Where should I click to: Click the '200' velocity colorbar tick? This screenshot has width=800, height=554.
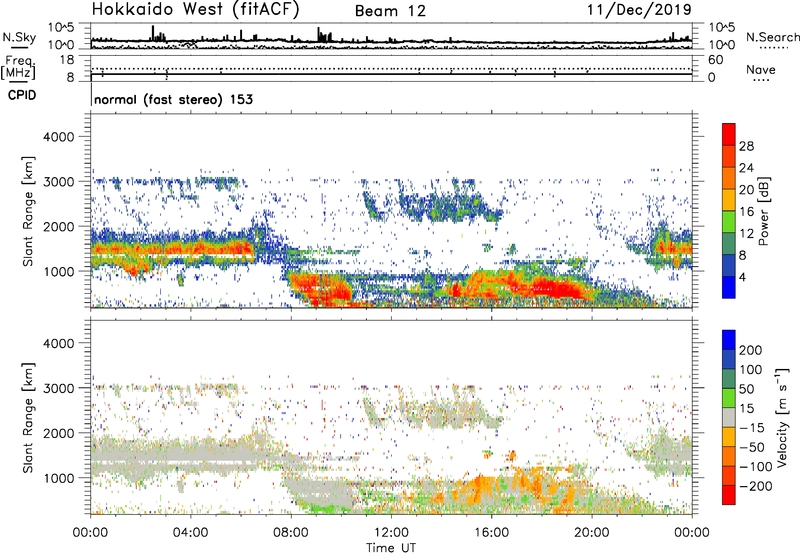(x=751, y=350)
